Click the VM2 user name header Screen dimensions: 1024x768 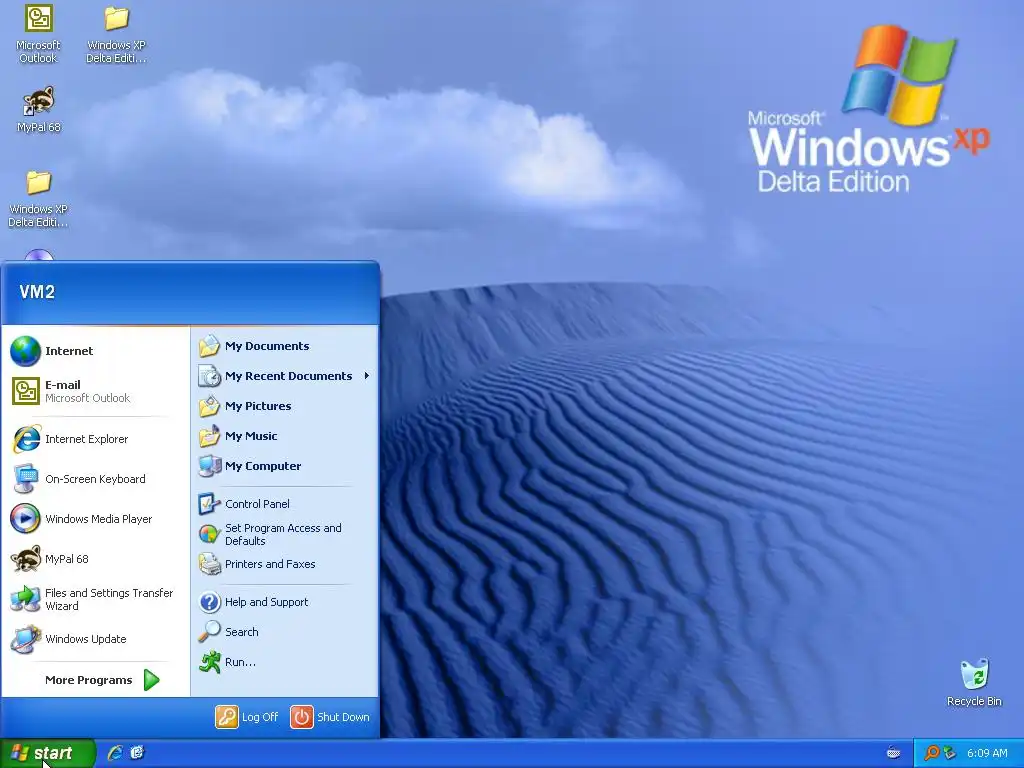tap(37, 292)
